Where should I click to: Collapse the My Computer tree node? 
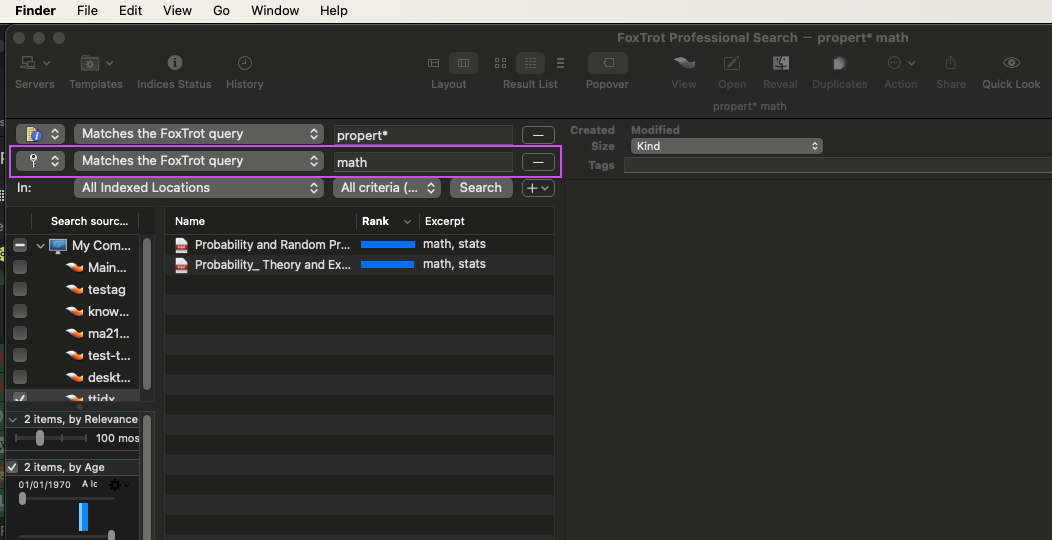pyautogui.click(x=40, y=246)
